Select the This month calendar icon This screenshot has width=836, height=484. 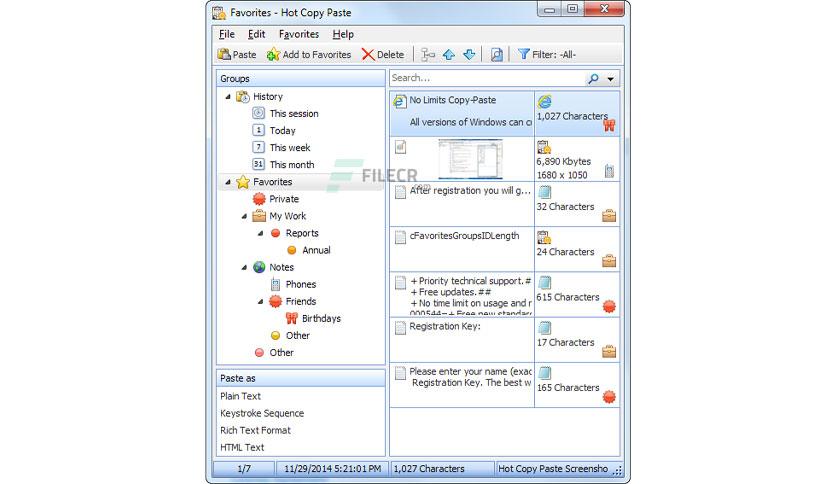point(259,164)
